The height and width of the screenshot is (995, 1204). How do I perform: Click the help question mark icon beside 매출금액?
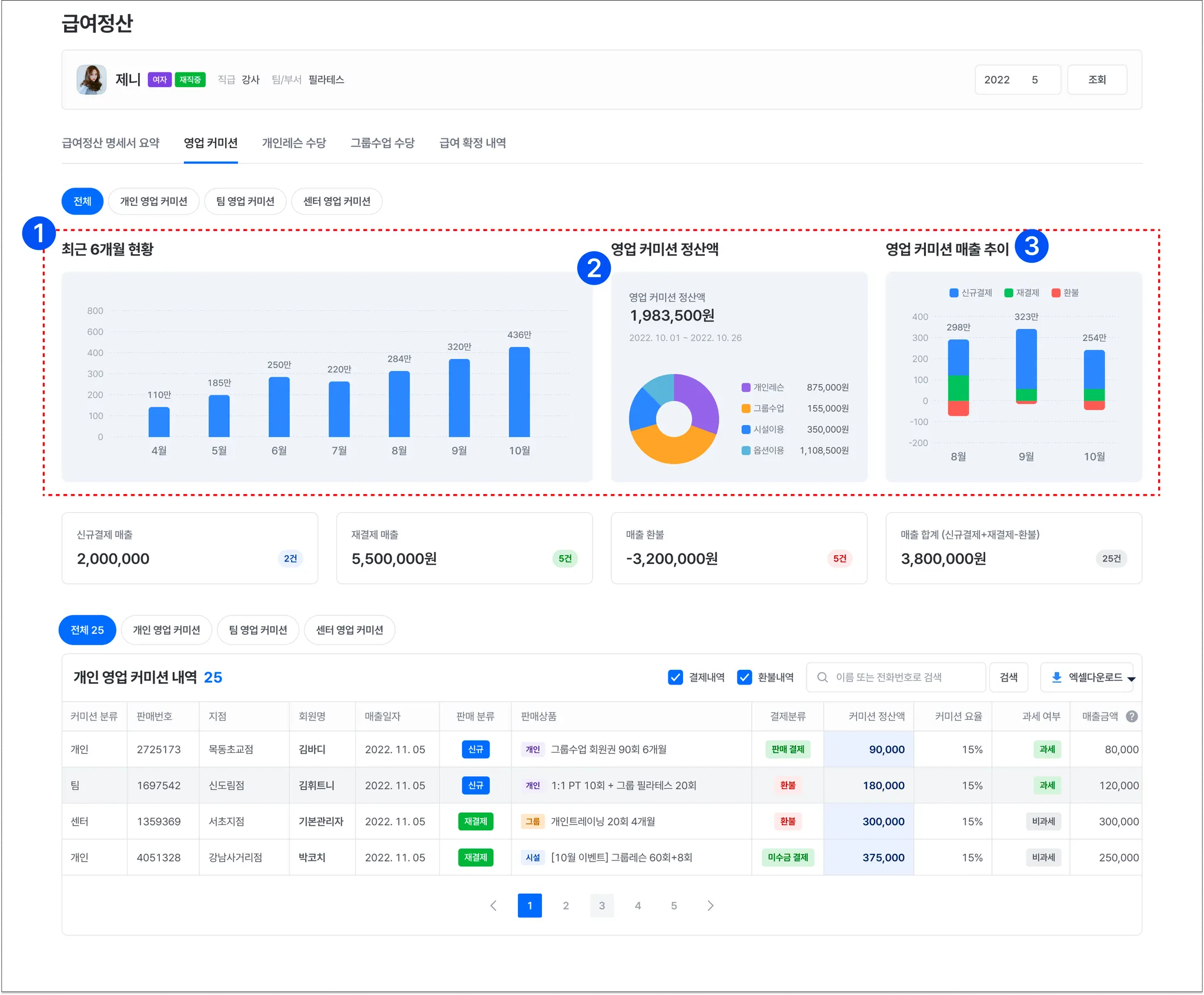1132,716
